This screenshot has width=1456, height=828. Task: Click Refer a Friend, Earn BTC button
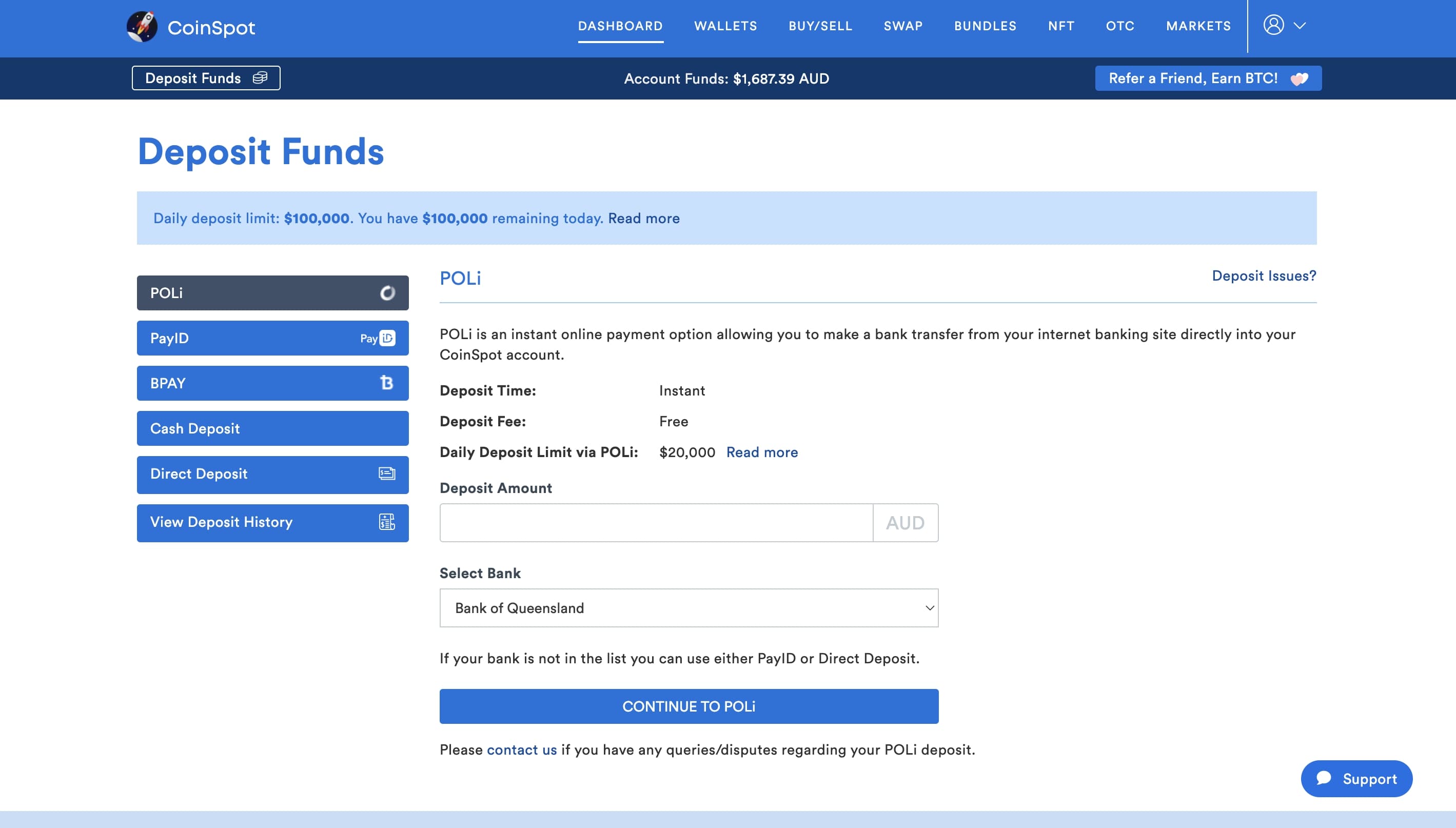tap(1208, 78)
